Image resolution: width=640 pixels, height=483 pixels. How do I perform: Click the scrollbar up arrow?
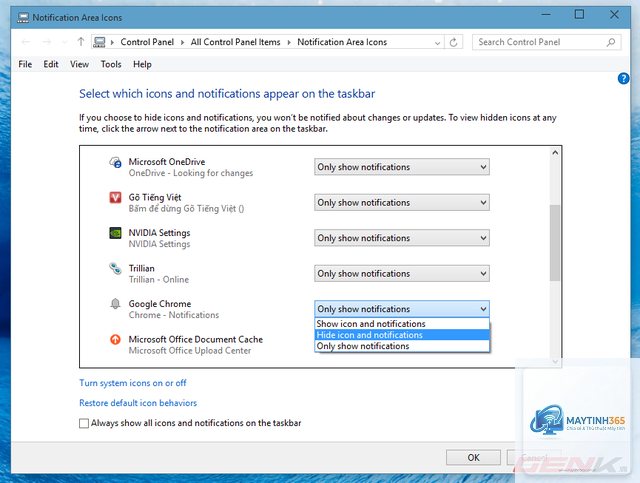555,153
